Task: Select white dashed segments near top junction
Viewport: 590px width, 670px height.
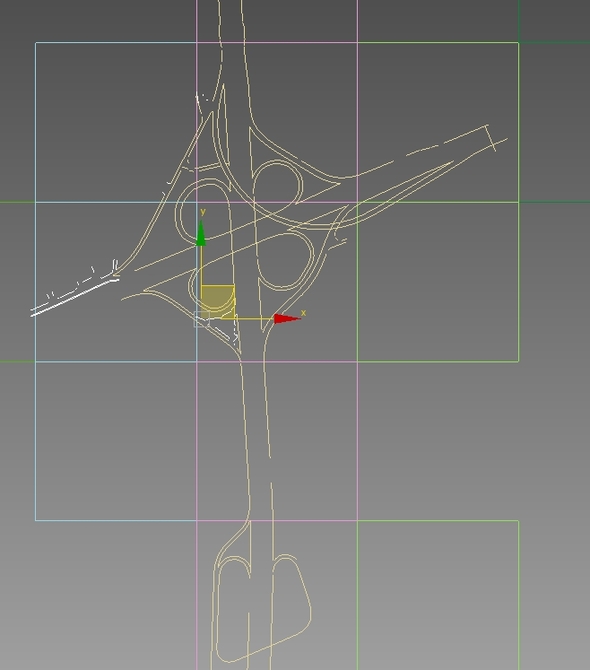Action: click(x=203, y=100)
